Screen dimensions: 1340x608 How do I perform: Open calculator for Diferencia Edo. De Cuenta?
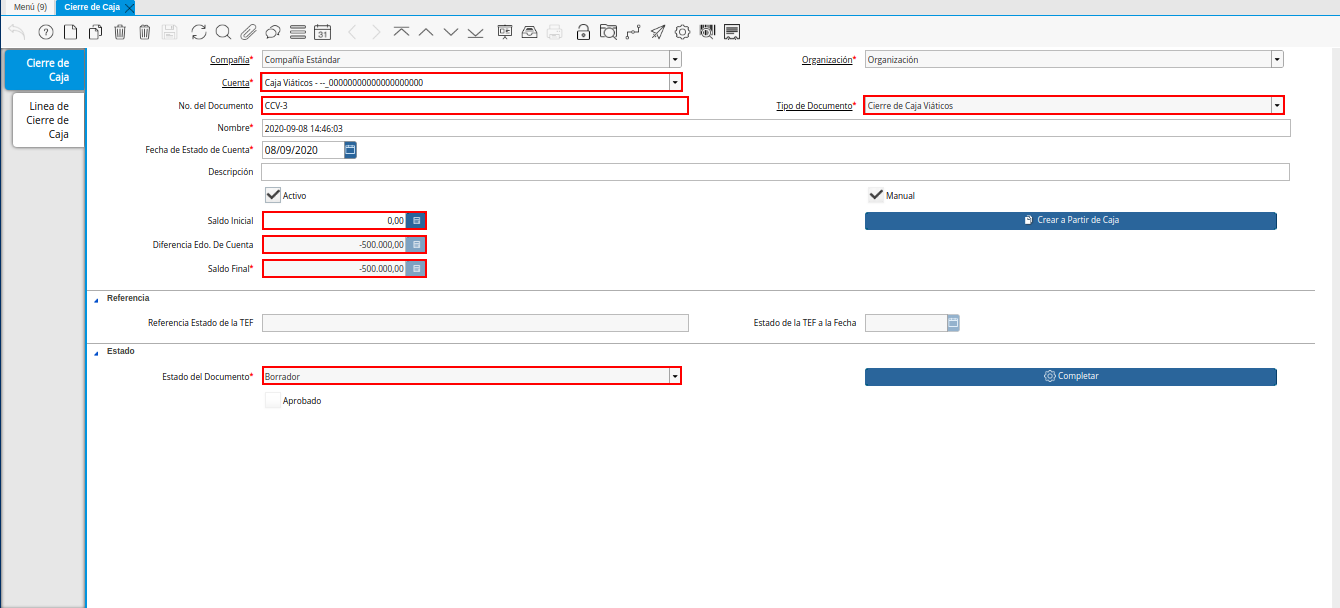417,244
